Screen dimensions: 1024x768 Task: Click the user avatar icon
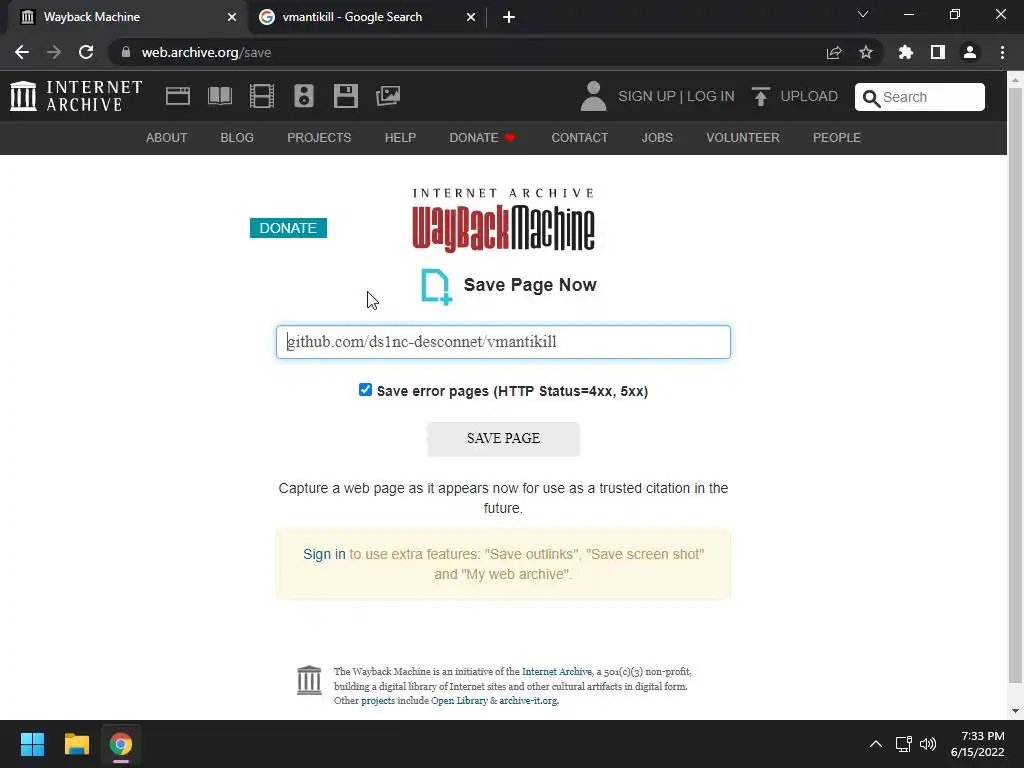593,96
